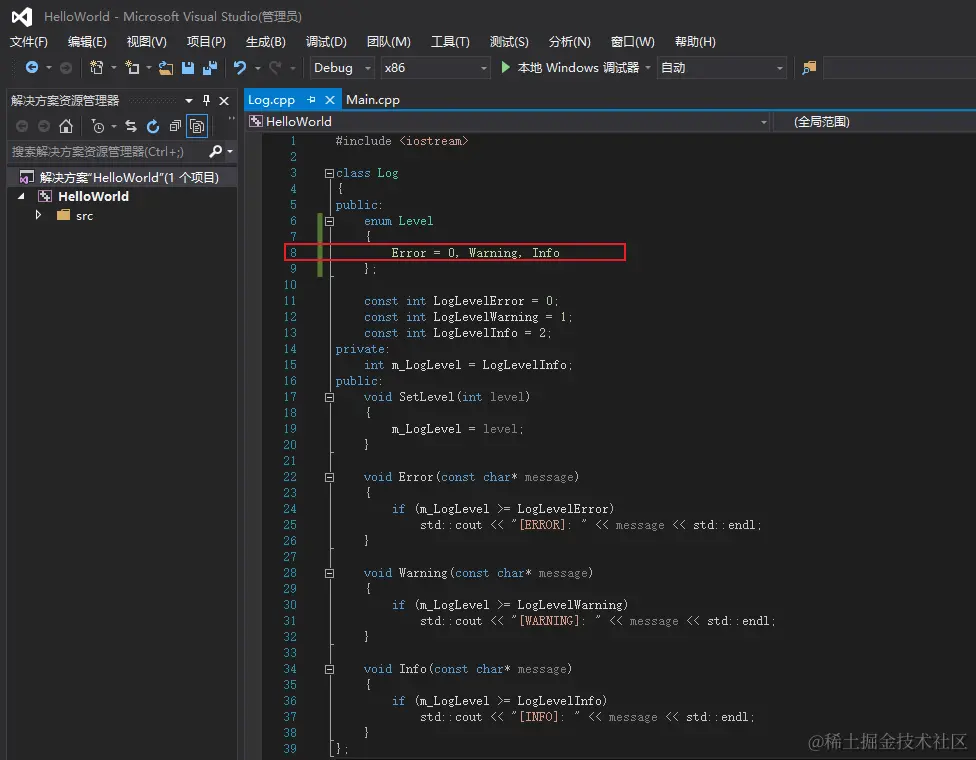The height and width of the screenshot is (760, 976).
Task: Open the HelloWorld scope navigation dropdown
Action: (x=764, y=122)
